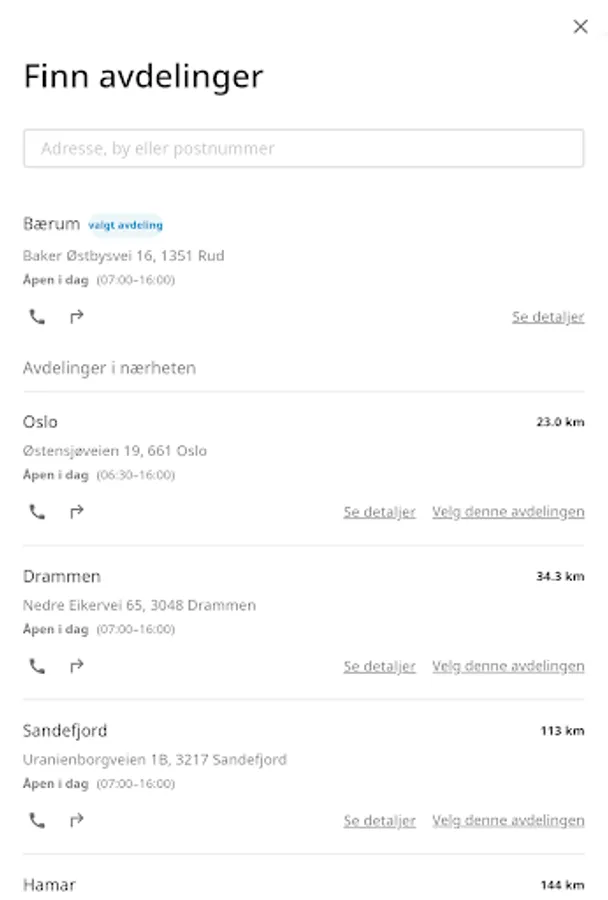Open Se detaljer for Bærum

pos(547,317)
